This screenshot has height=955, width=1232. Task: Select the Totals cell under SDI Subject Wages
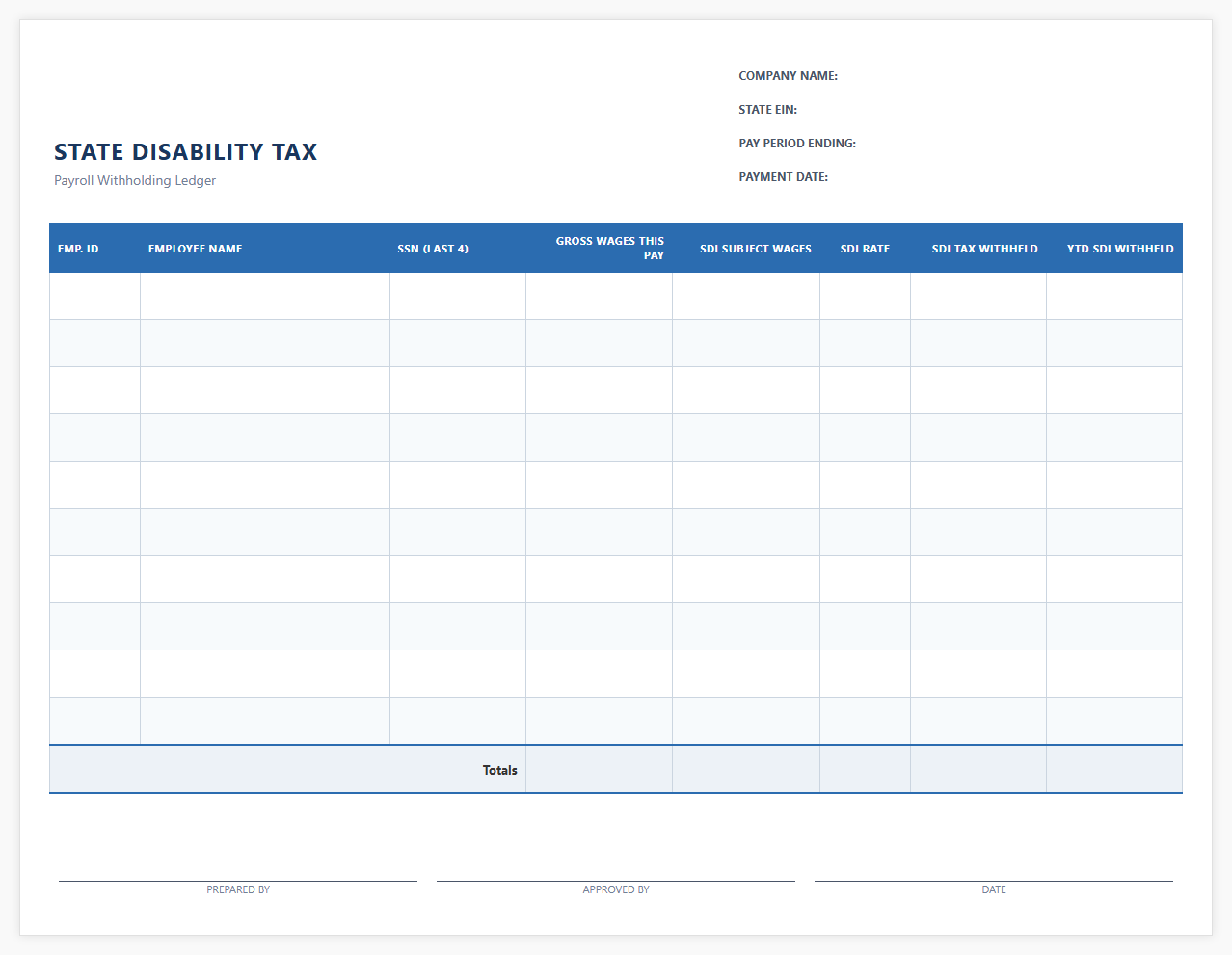coord(746,769)
